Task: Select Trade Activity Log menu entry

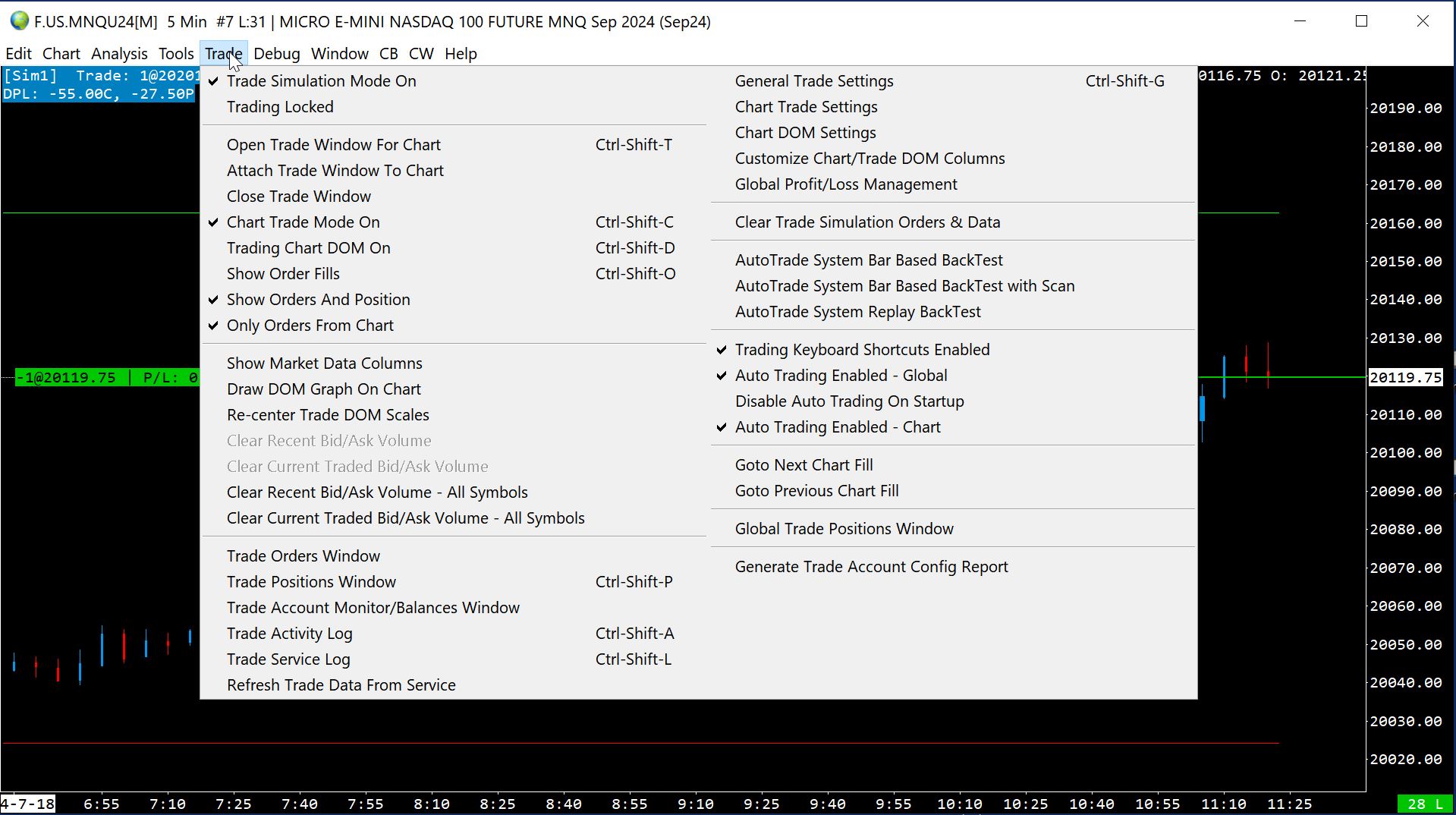Action: (289, 634)
